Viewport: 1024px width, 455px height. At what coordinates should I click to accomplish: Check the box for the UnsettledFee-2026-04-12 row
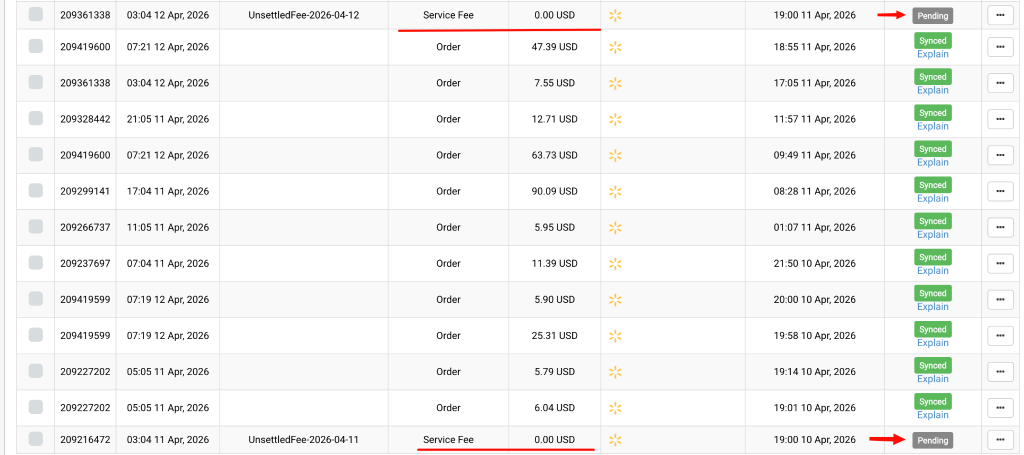click(x=36, y=15)
